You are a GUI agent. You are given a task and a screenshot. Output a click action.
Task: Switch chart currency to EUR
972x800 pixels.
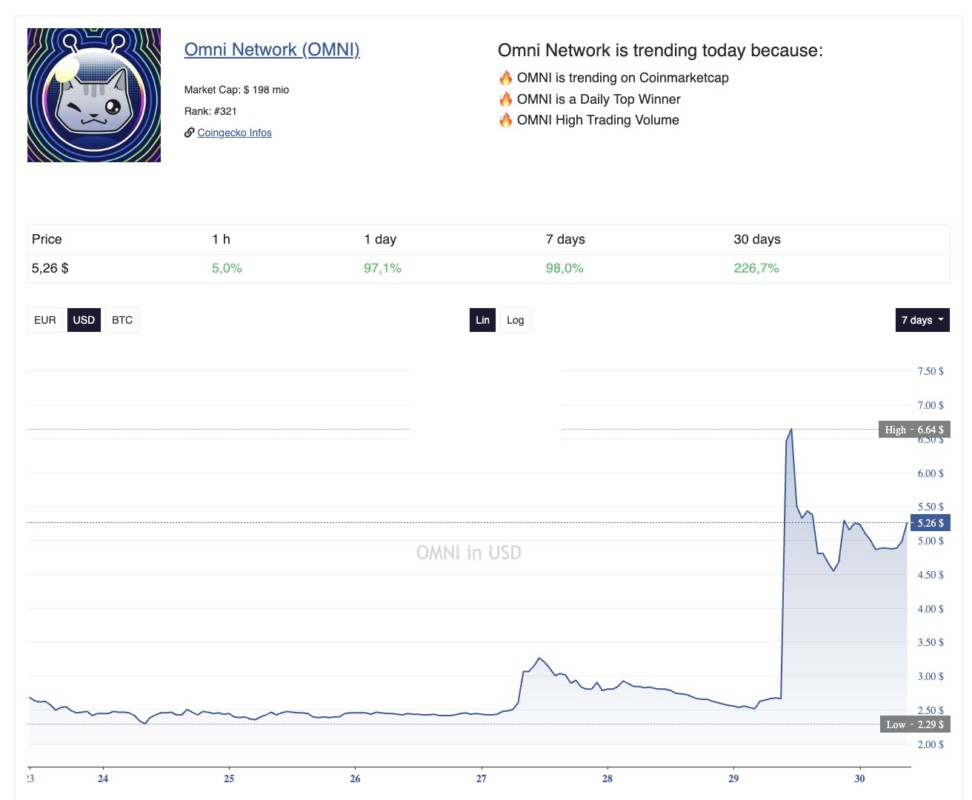tap(45, 320)
